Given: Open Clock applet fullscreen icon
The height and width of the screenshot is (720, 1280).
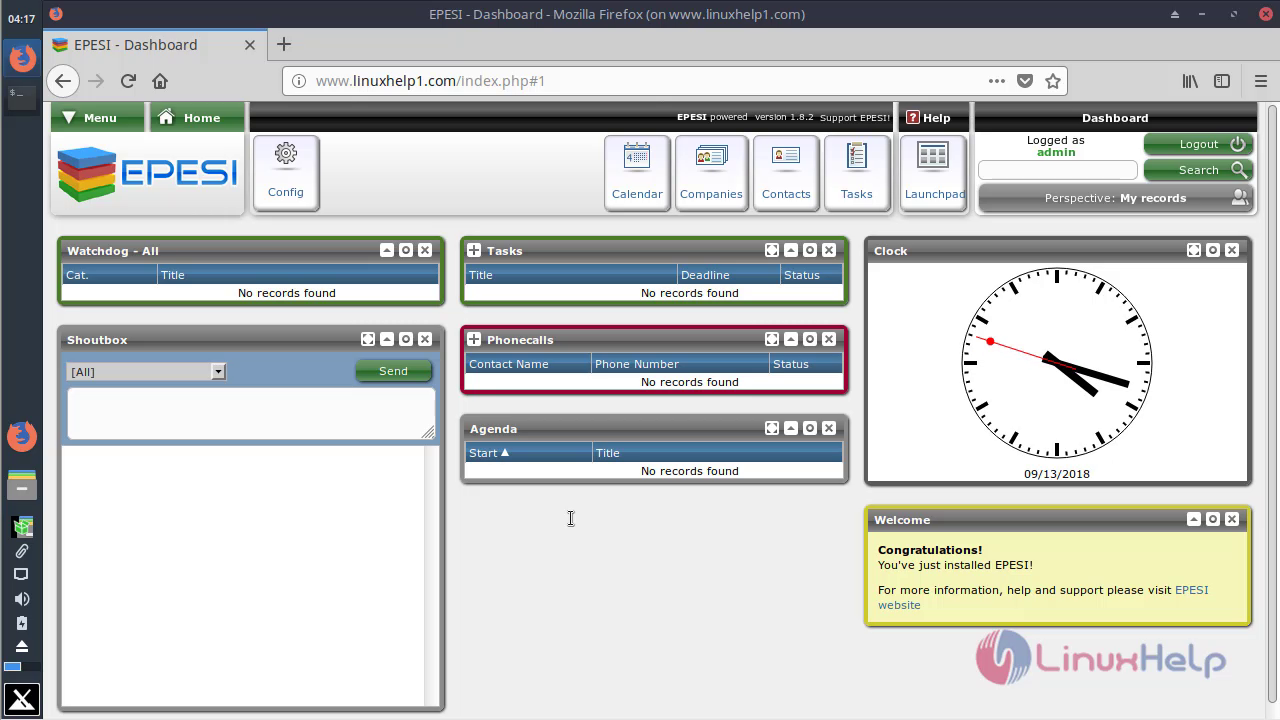Looking at the screenshot, I should click(x=1194, y=250).
